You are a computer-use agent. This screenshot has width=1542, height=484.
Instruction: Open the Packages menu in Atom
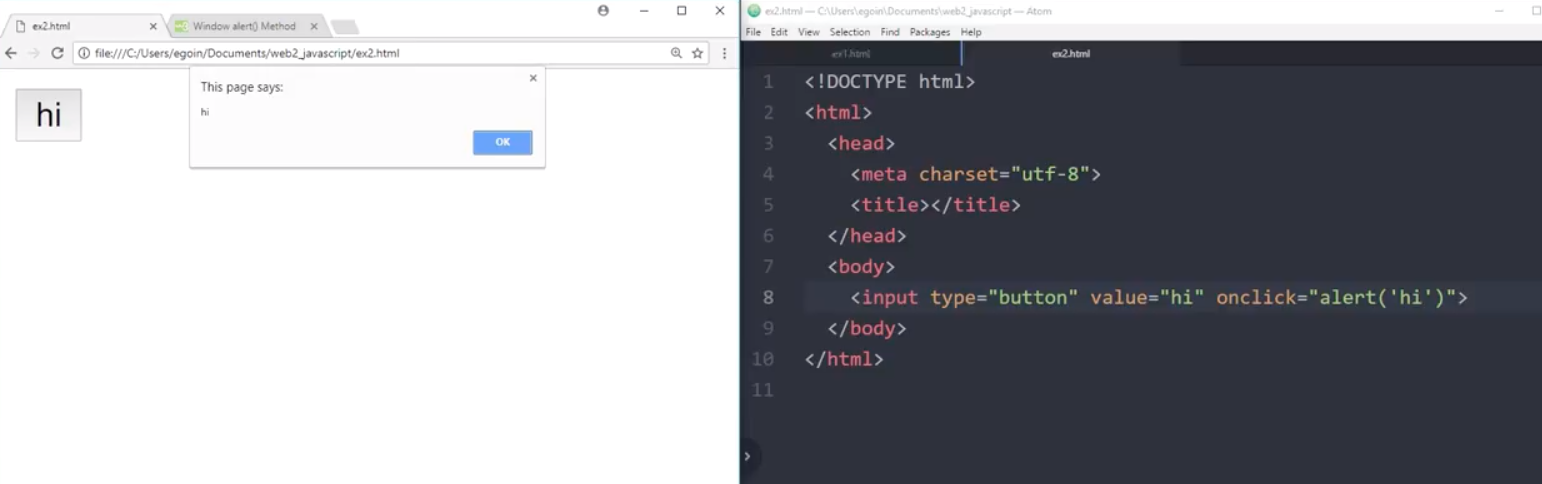(x=930, y=32)
